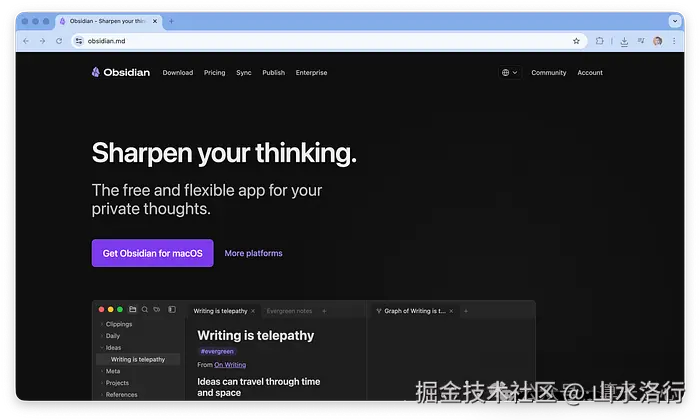This screenshot has width=700, height=420.
Task: Click the Writing is telepathy note title
Action: pyautogui.click(x=256, y=335)
